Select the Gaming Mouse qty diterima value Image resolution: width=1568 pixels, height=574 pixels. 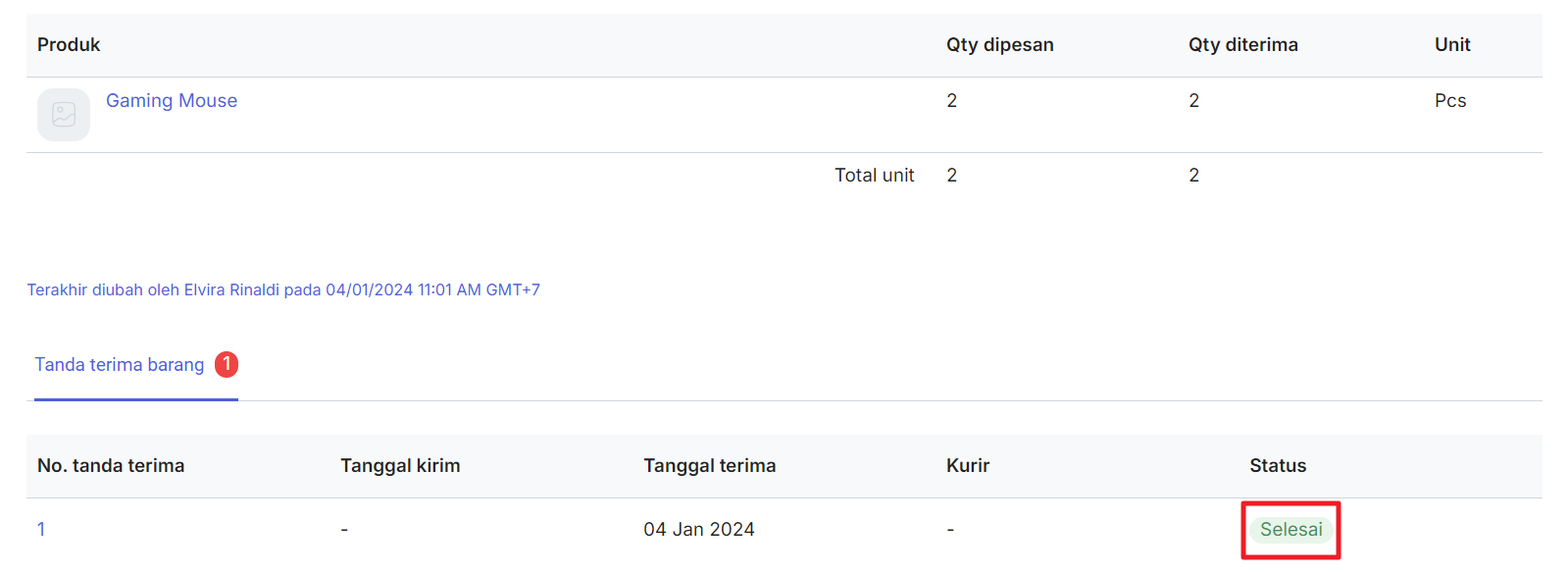1193,101
